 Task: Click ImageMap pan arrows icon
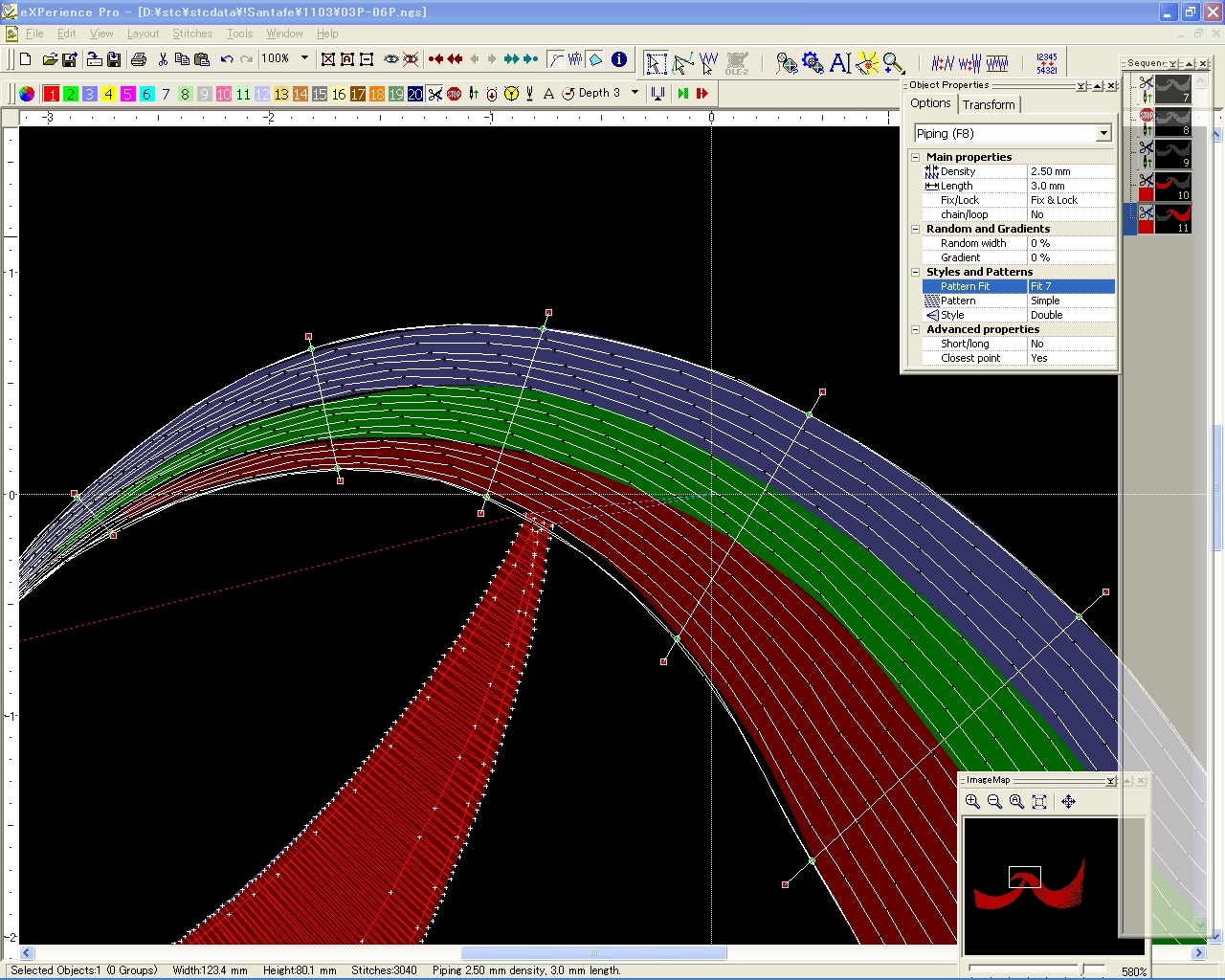point(1069,802)
